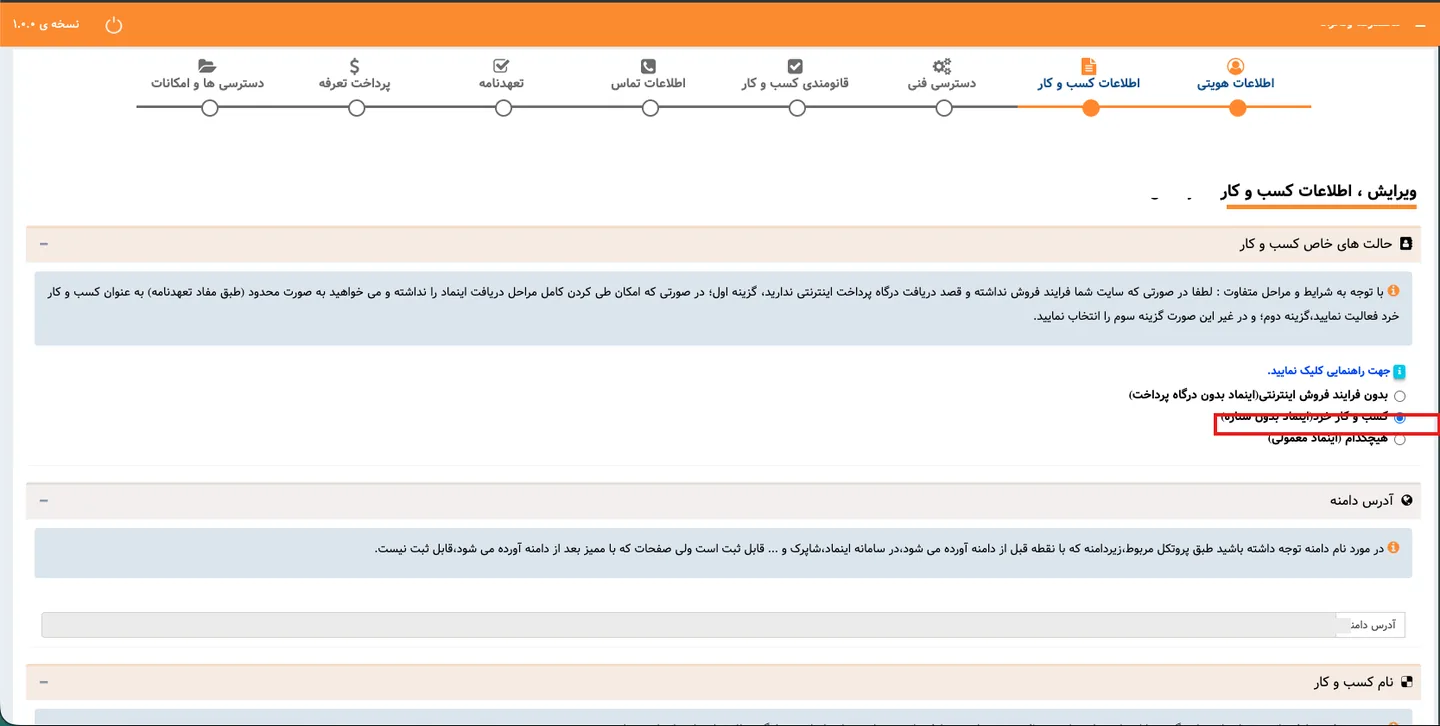Screen dimensions: 1440x726
Task: Click جهت راهنمایی کلیک نمایید help link
Action: [1329, 371]
